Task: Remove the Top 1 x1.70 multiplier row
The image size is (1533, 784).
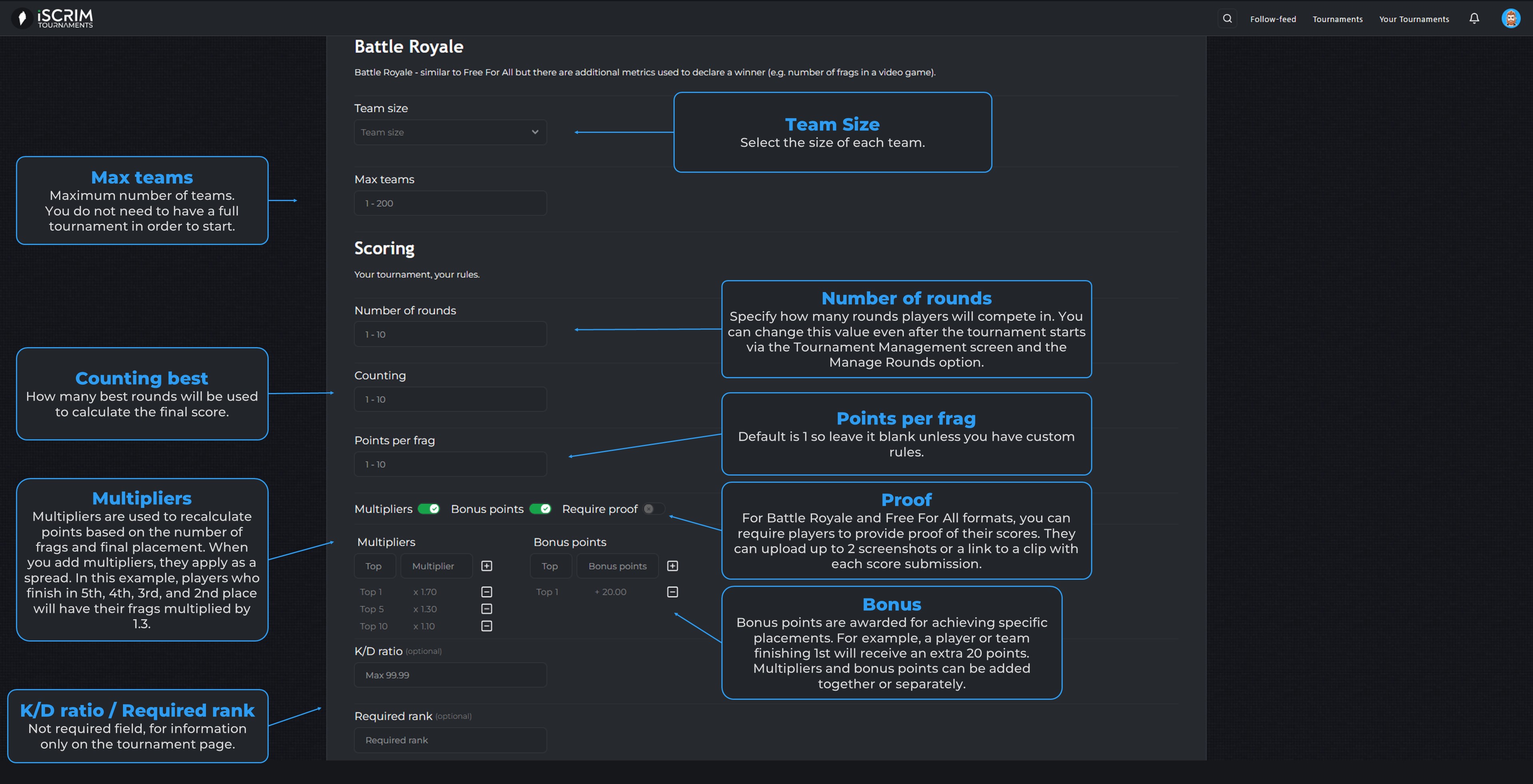Action: 486,592
